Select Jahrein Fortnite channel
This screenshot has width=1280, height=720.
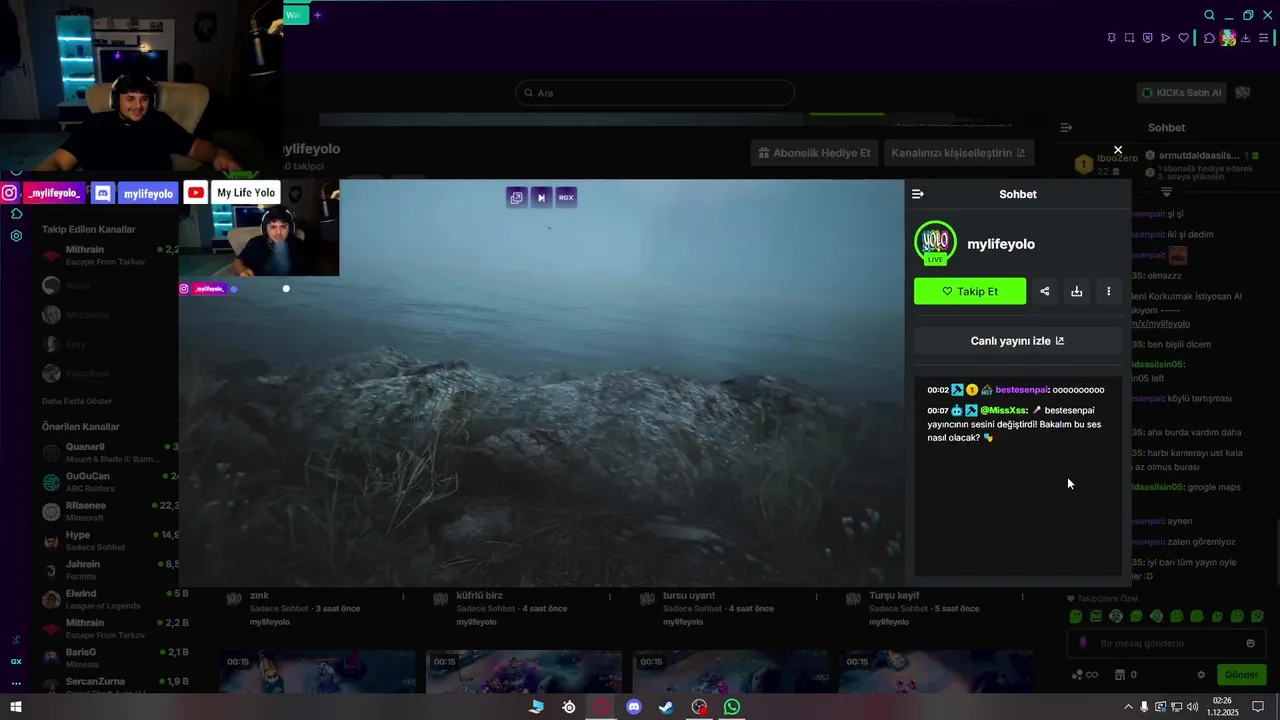pyautogui.click(x=110, y=570)
